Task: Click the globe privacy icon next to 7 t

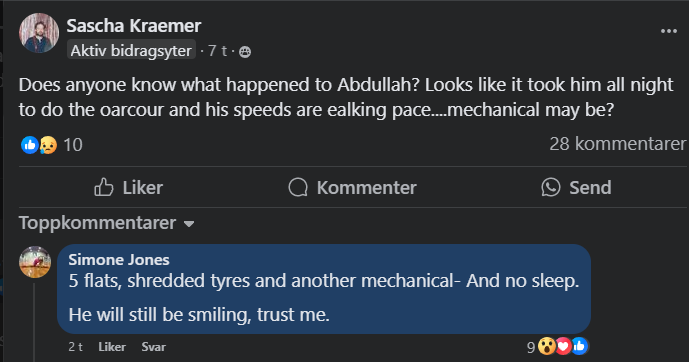Action: [x=245, y=52]
